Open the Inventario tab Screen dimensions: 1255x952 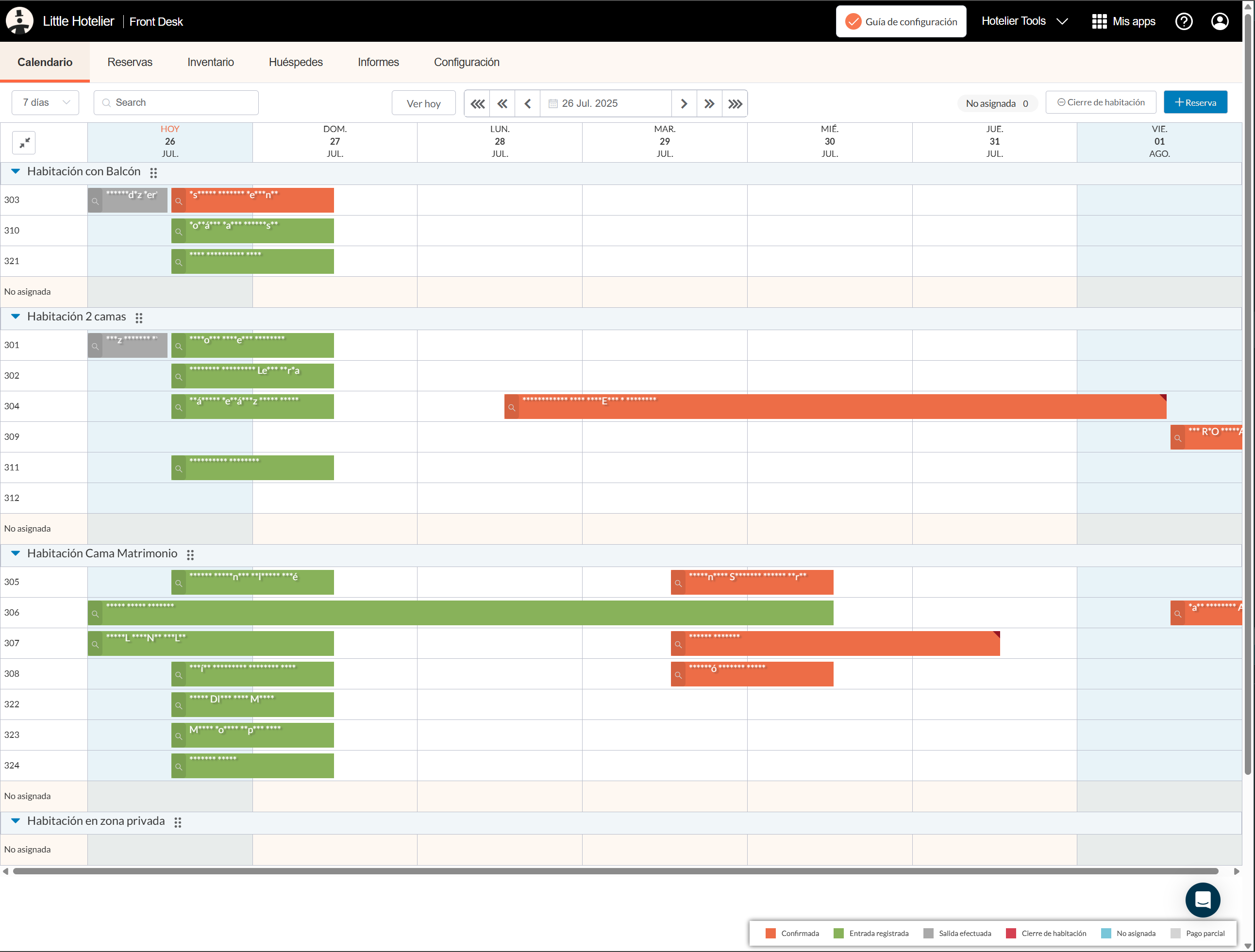[211, 63]
